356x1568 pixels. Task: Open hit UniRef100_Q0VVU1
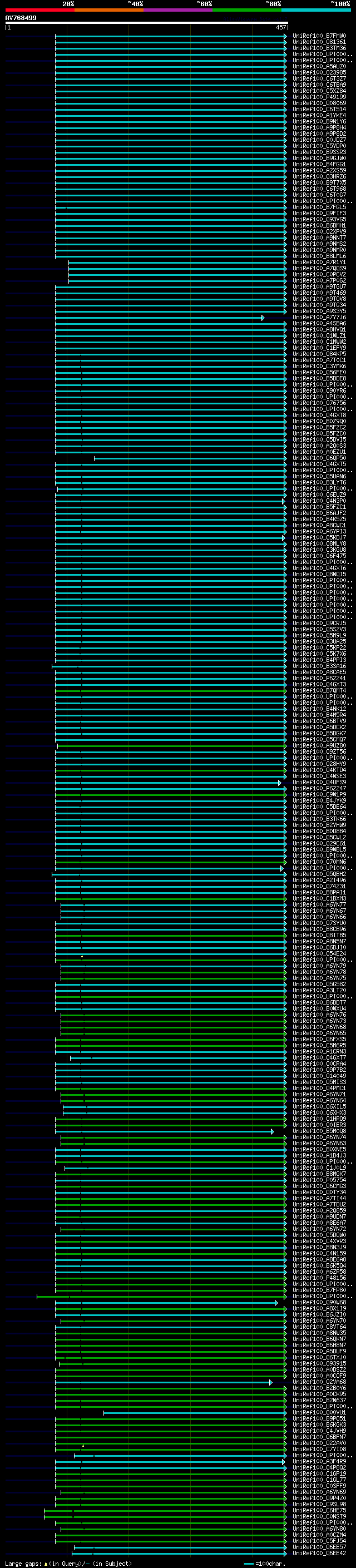[x=319, y=1412]
